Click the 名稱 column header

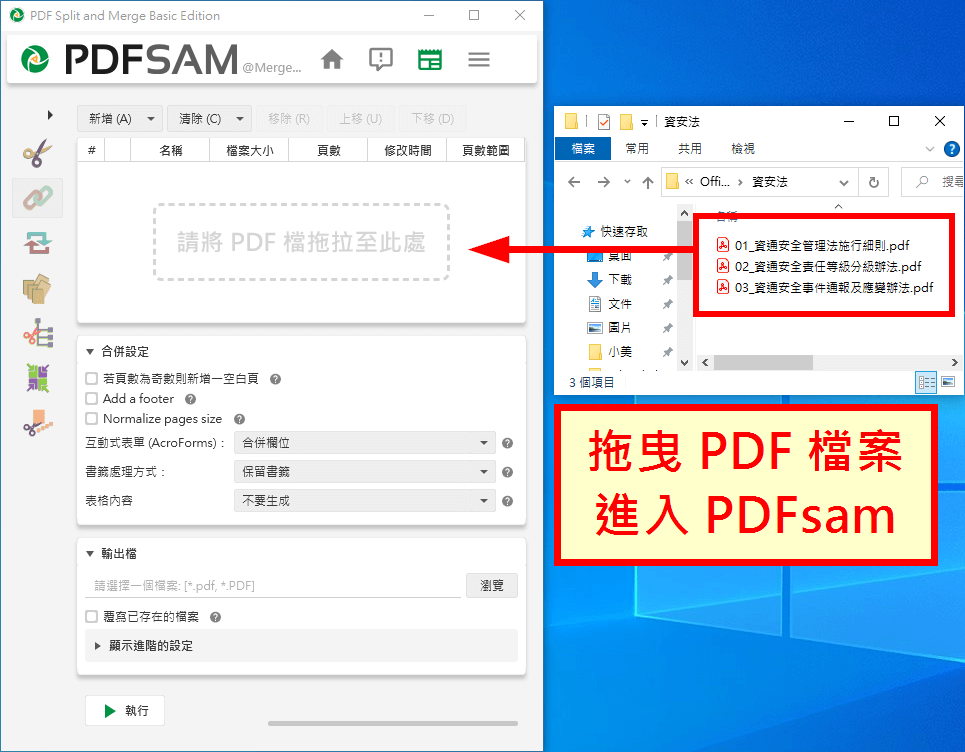point(170,150)
